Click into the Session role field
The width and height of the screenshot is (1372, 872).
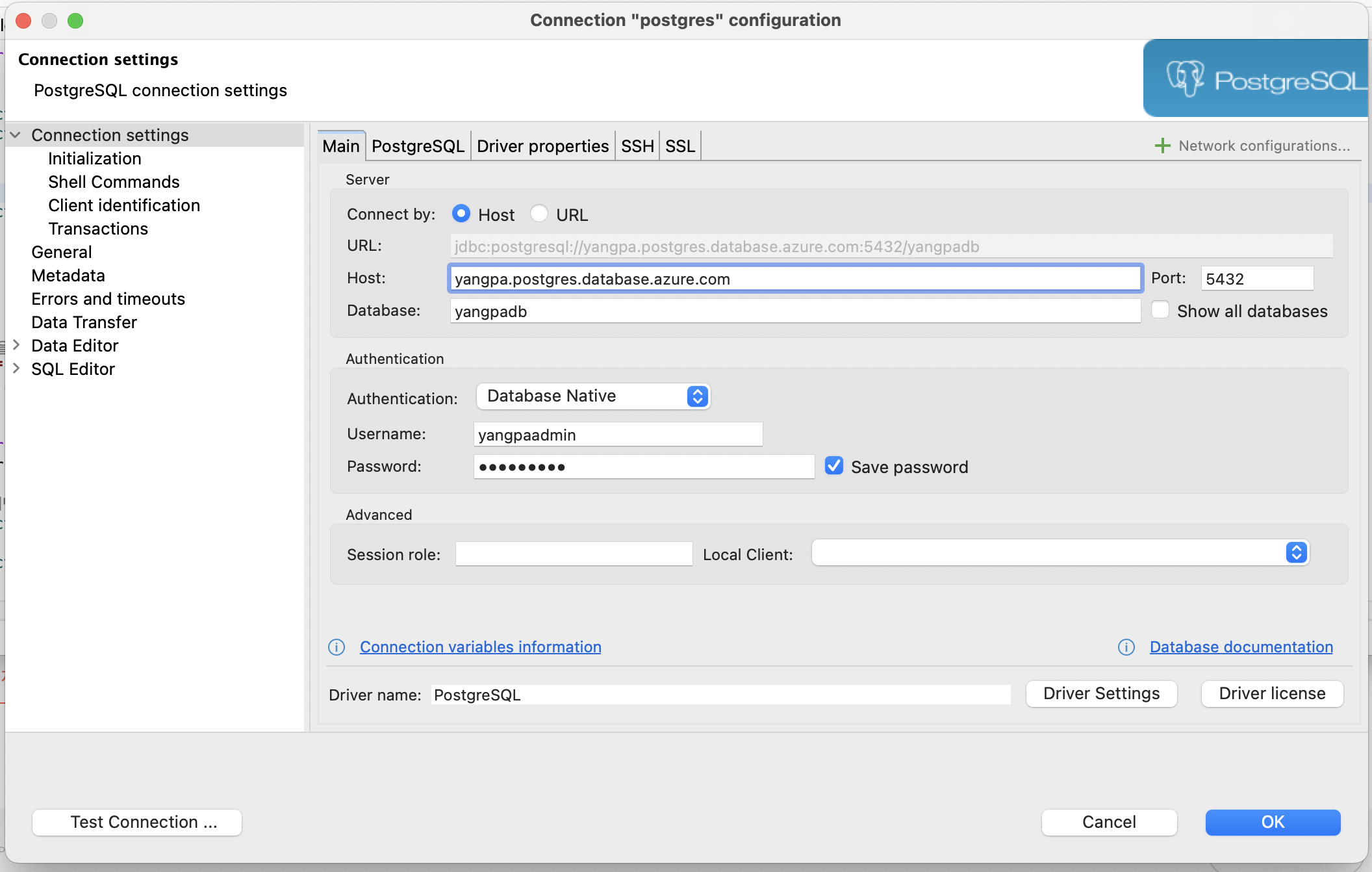tap(574, 554)
